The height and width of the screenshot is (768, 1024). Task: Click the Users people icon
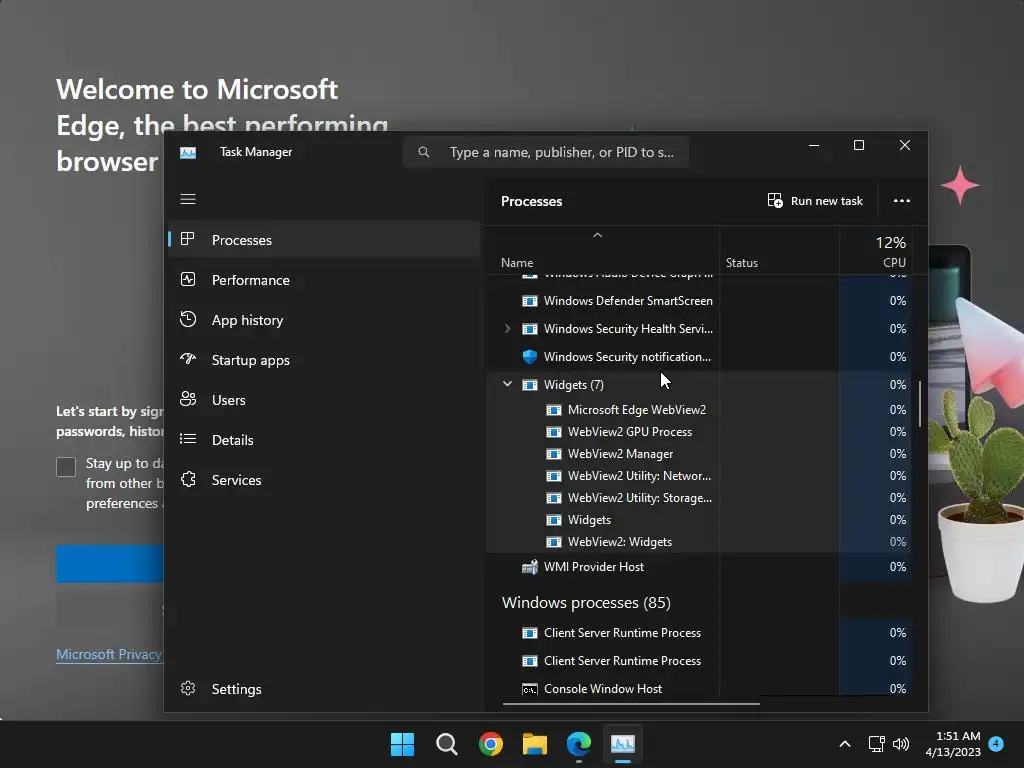[188, 399]
